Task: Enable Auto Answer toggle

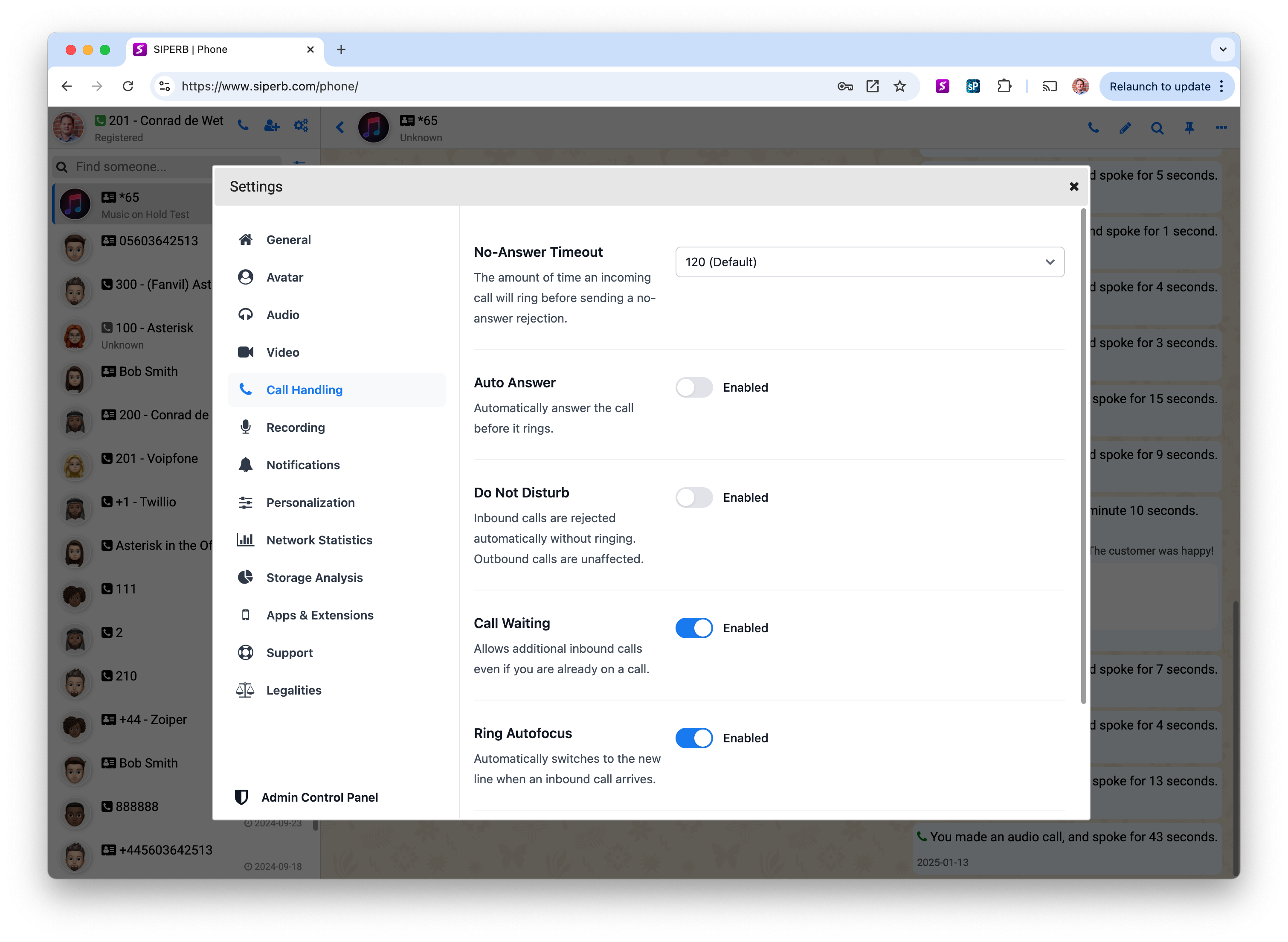Action: [694, 388]
